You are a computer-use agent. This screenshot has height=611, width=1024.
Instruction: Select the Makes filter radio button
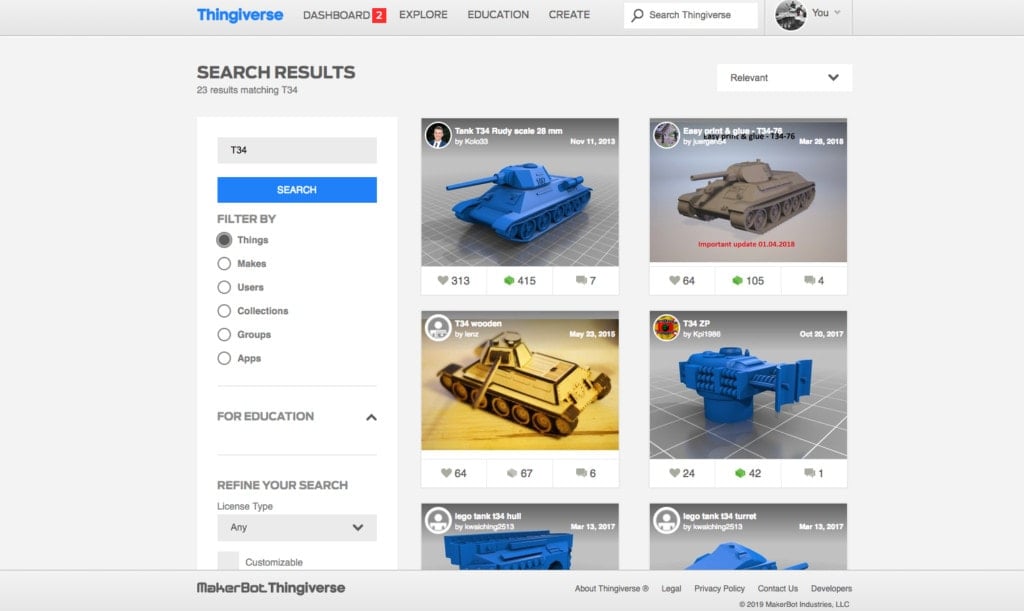(224, 264)
